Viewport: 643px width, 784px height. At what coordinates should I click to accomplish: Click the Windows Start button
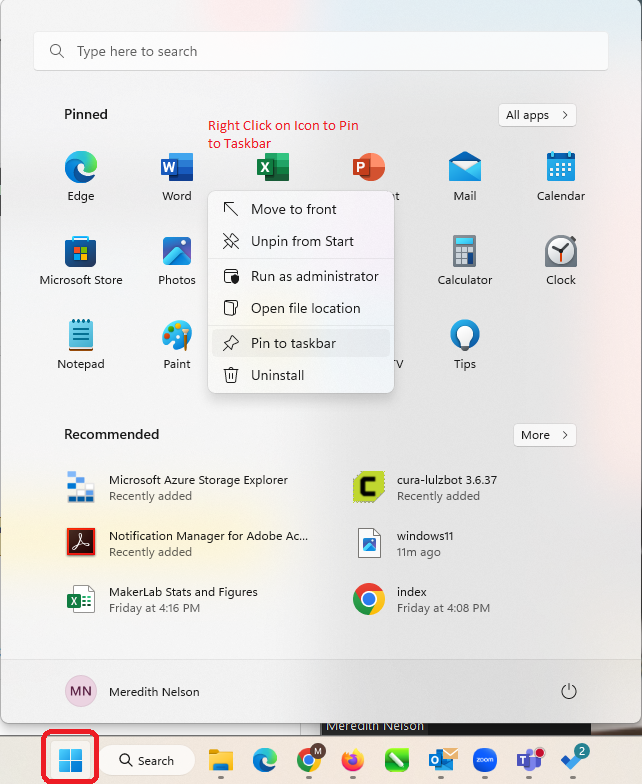[70, 760]
